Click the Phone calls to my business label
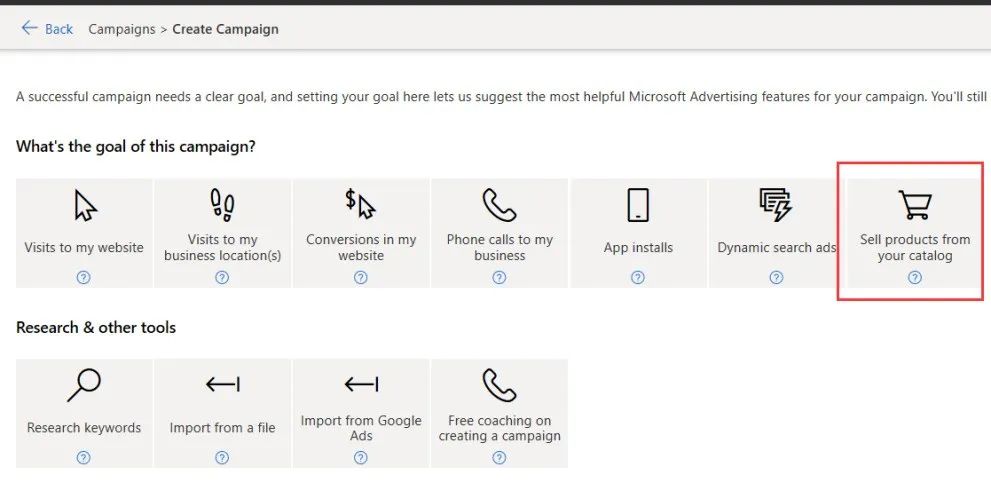 click(499, 248)
